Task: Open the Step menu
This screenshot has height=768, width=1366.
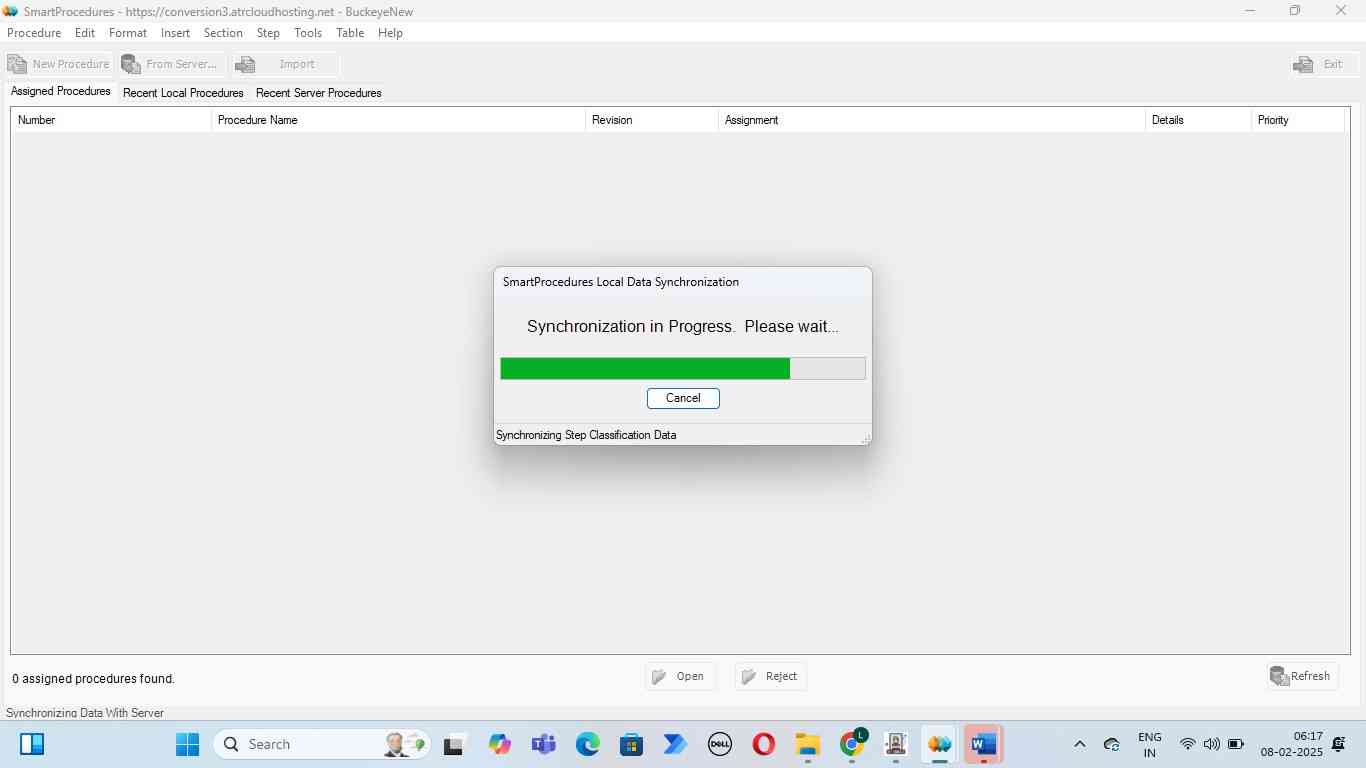Action: coord(268,33)
